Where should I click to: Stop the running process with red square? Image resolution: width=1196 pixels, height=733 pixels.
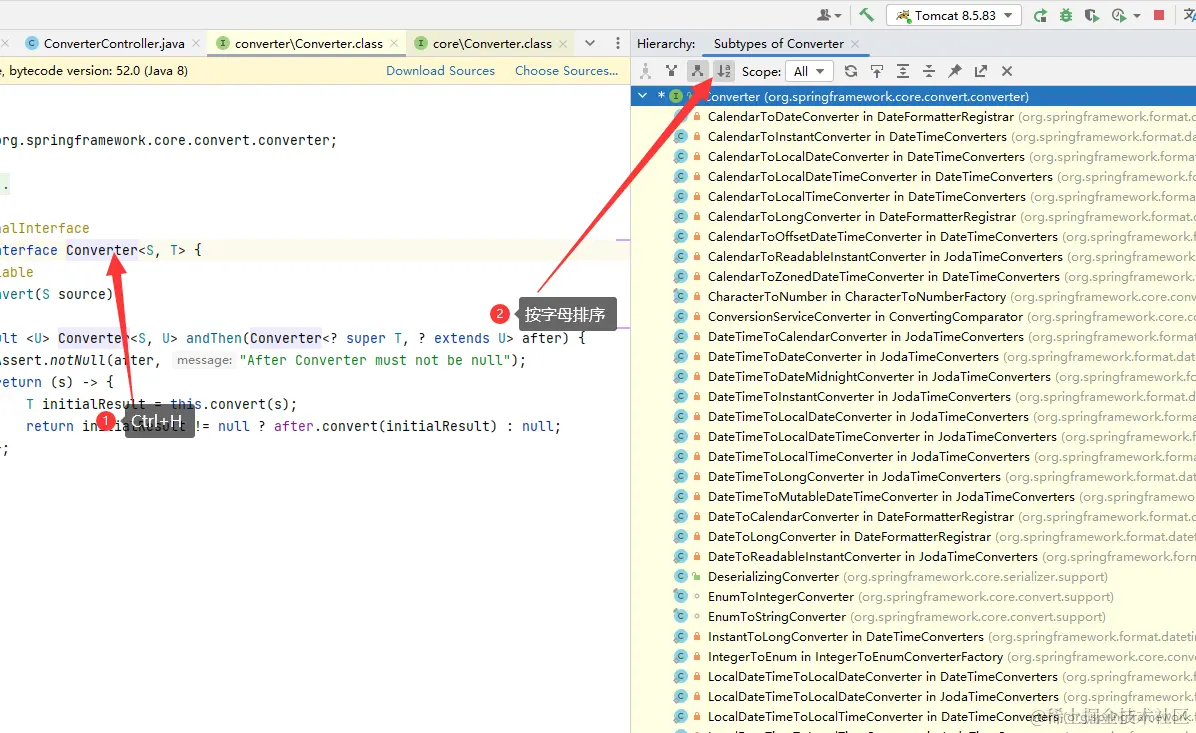point(1159,15)
